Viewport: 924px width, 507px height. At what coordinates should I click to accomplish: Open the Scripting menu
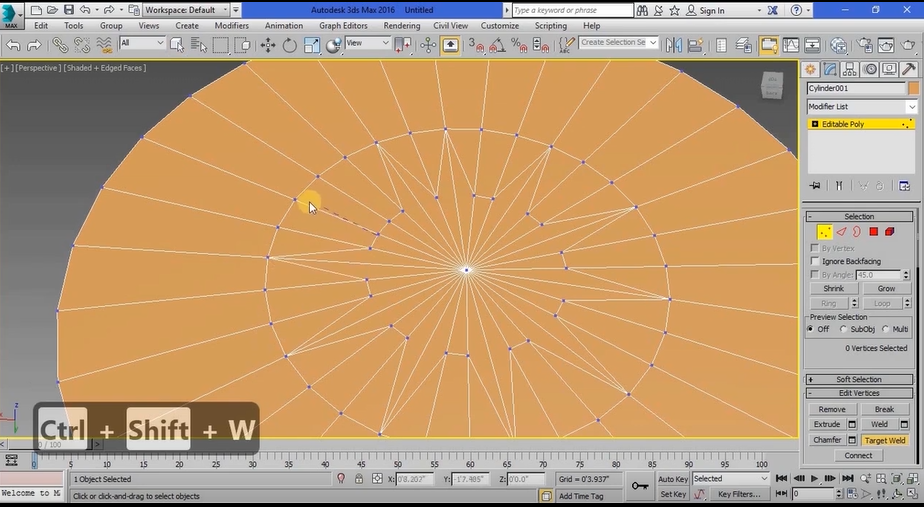[550, 25]
